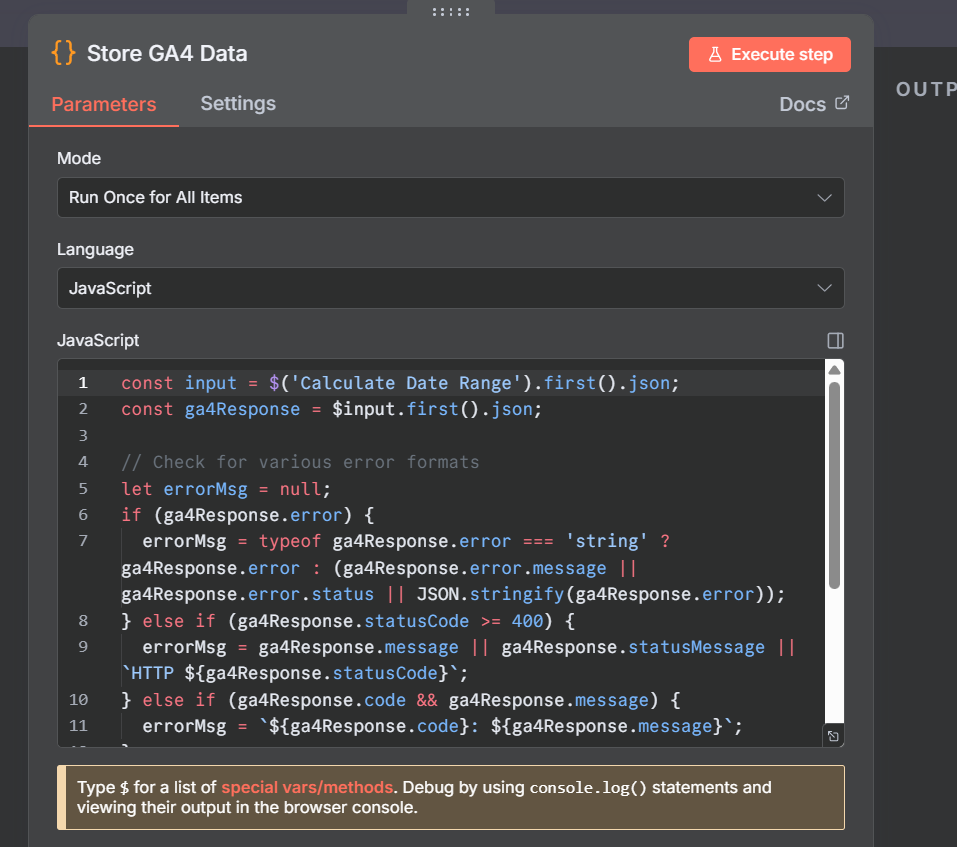Click line number 8 in the gutter
The width and height of the screenshot is (957, 847).
point(82,620)
